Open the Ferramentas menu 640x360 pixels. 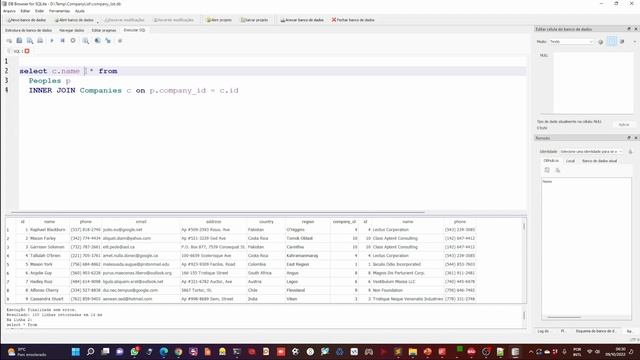click(x=60, y=11)
